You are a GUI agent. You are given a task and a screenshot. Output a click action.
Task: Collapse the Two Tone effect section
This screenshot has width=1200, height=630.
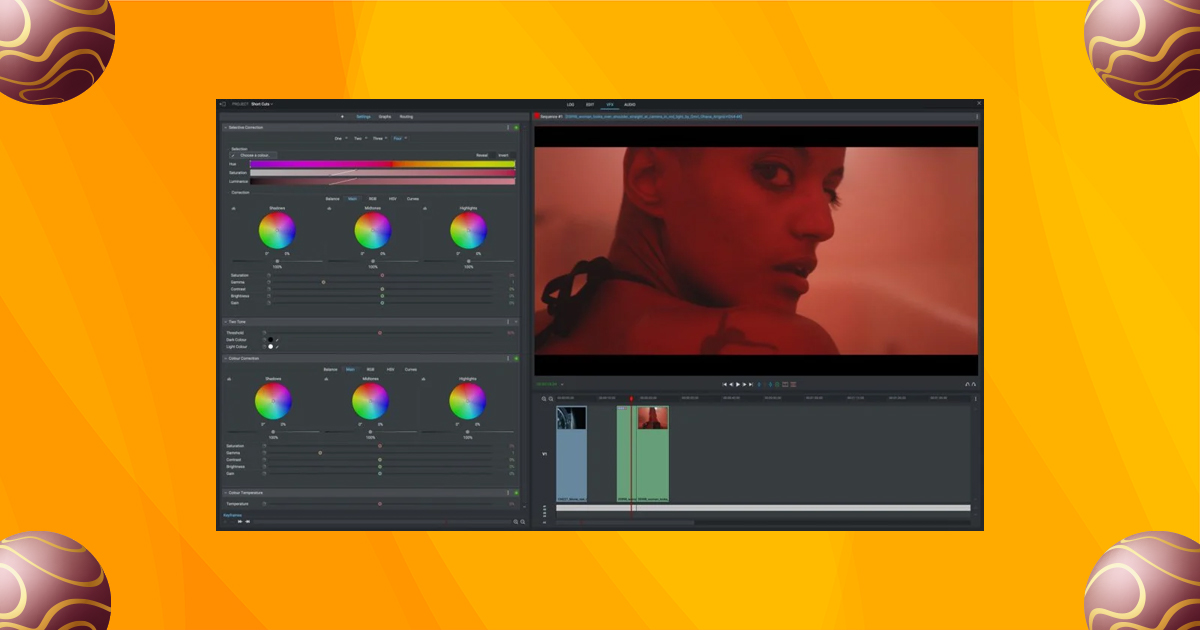point(225,322)
